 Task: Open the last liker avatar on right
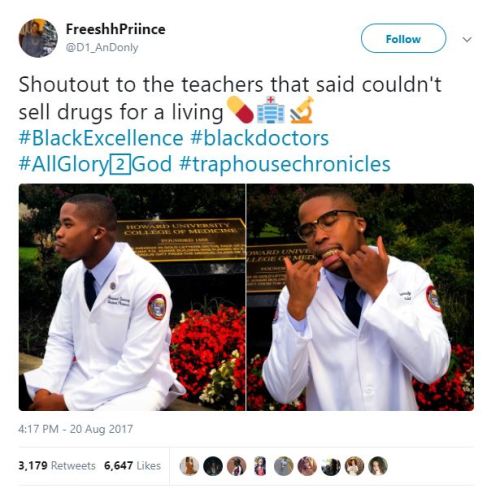coord(378,466)
